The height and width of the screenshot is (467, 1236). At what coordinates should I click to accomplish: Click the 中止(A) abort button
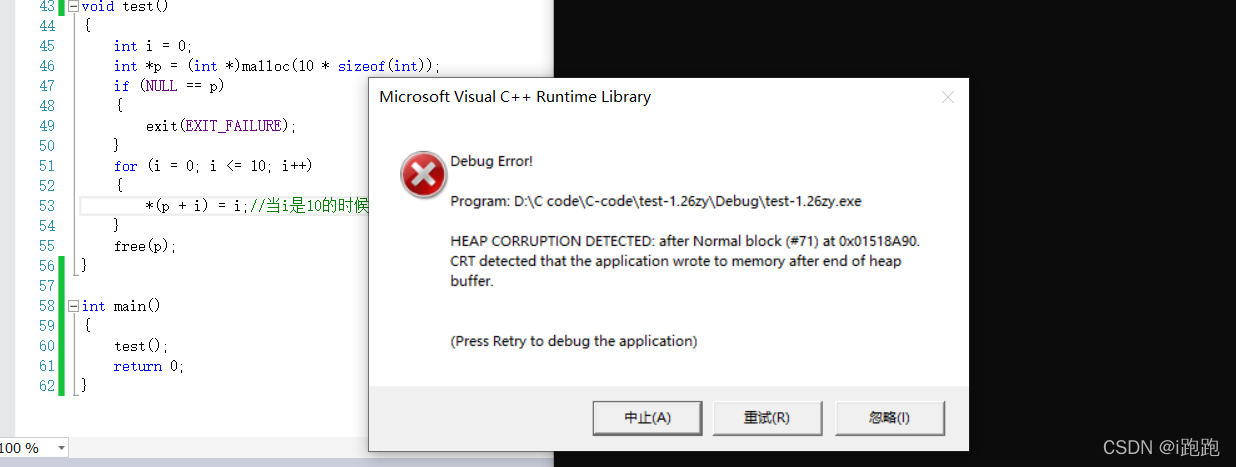point(648,418)
